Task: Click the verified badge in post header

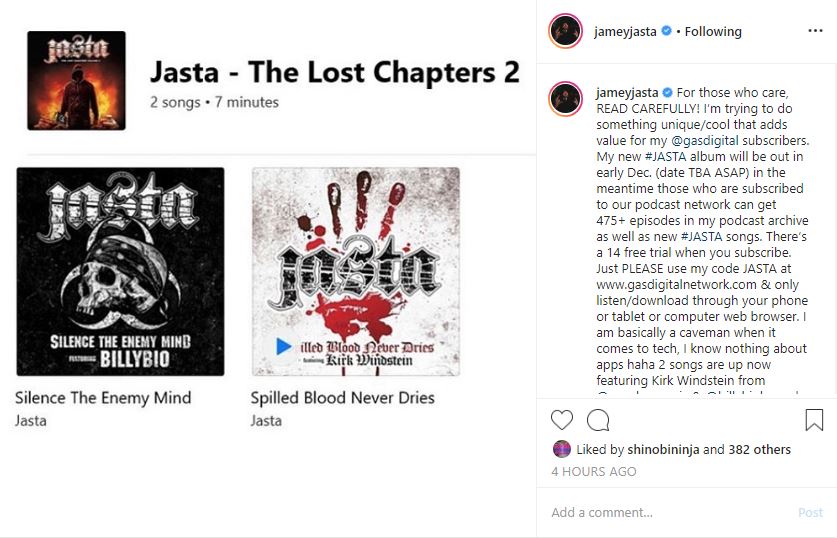Action: [x=666, y=31]
